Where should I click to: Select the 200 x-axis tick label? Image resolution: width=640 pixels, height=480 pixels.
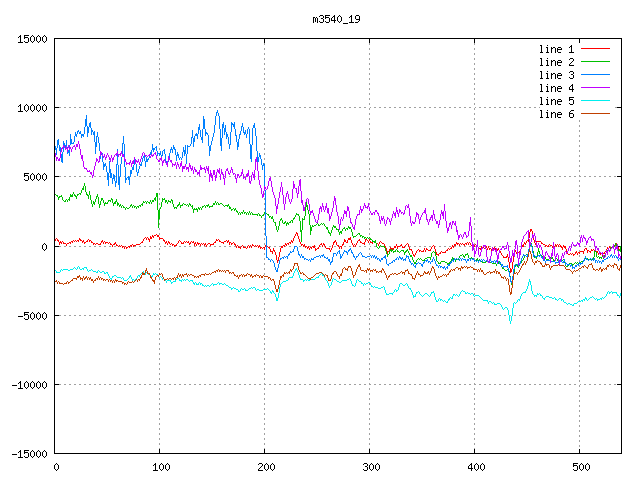point(265,467)
